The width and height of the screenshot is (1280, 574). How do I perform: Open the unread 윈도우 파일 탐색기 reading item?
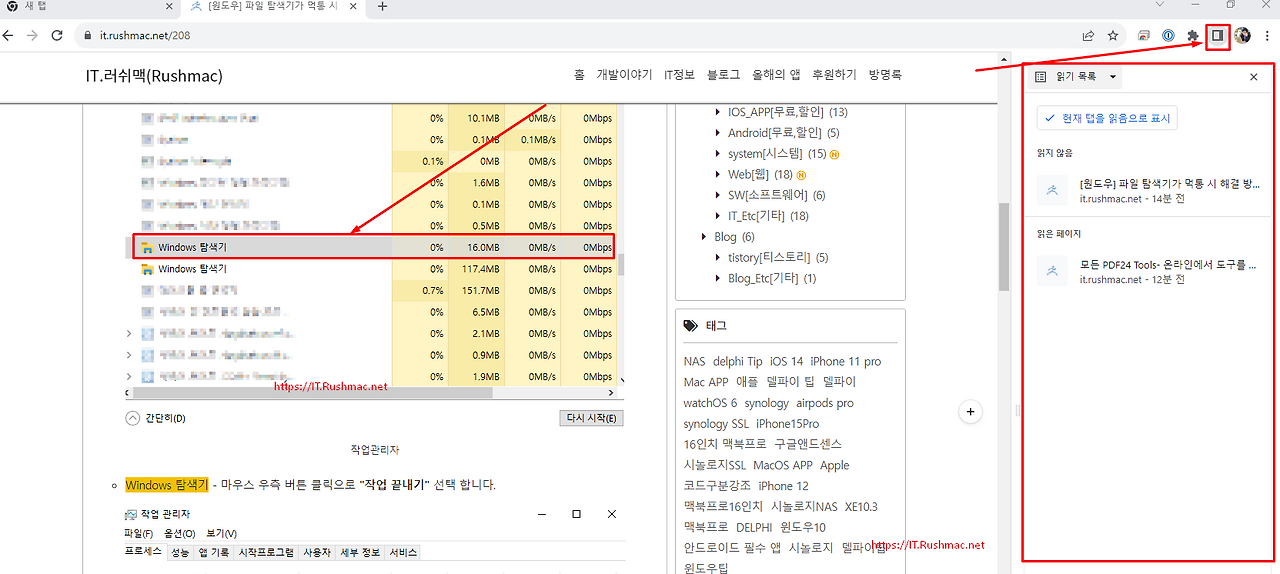click(x=1148, y=190)
